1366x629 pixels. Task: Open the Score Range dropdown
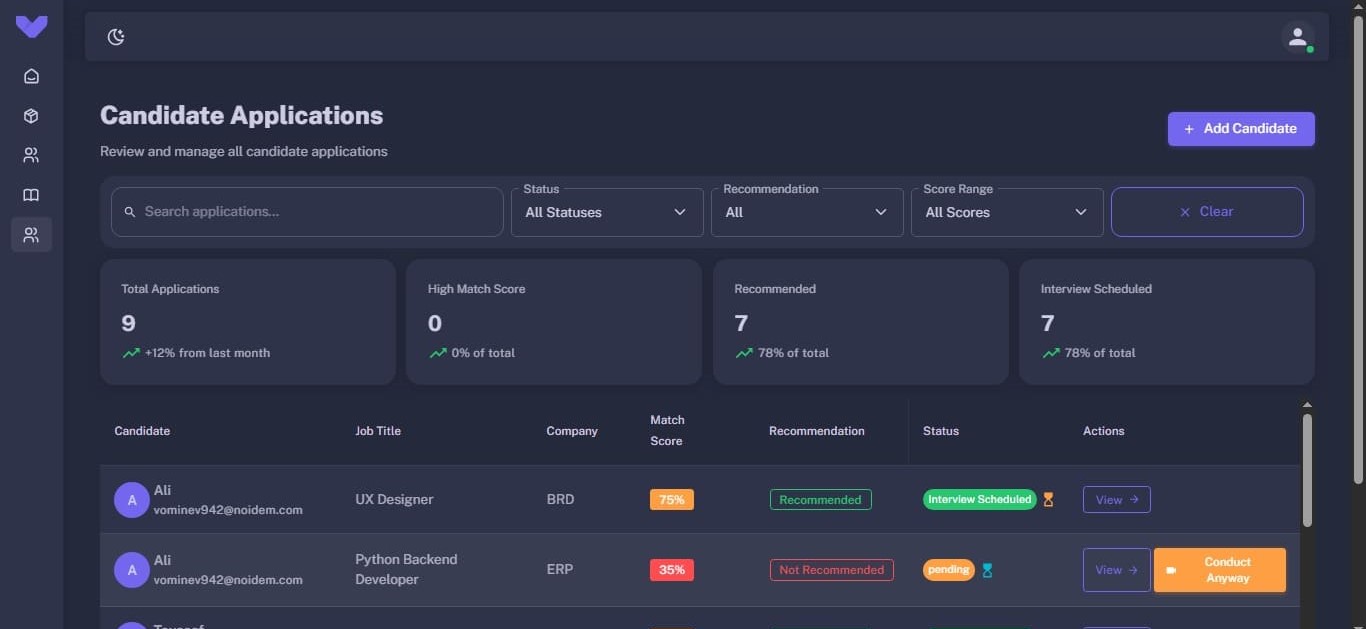tap(1006, 212)
